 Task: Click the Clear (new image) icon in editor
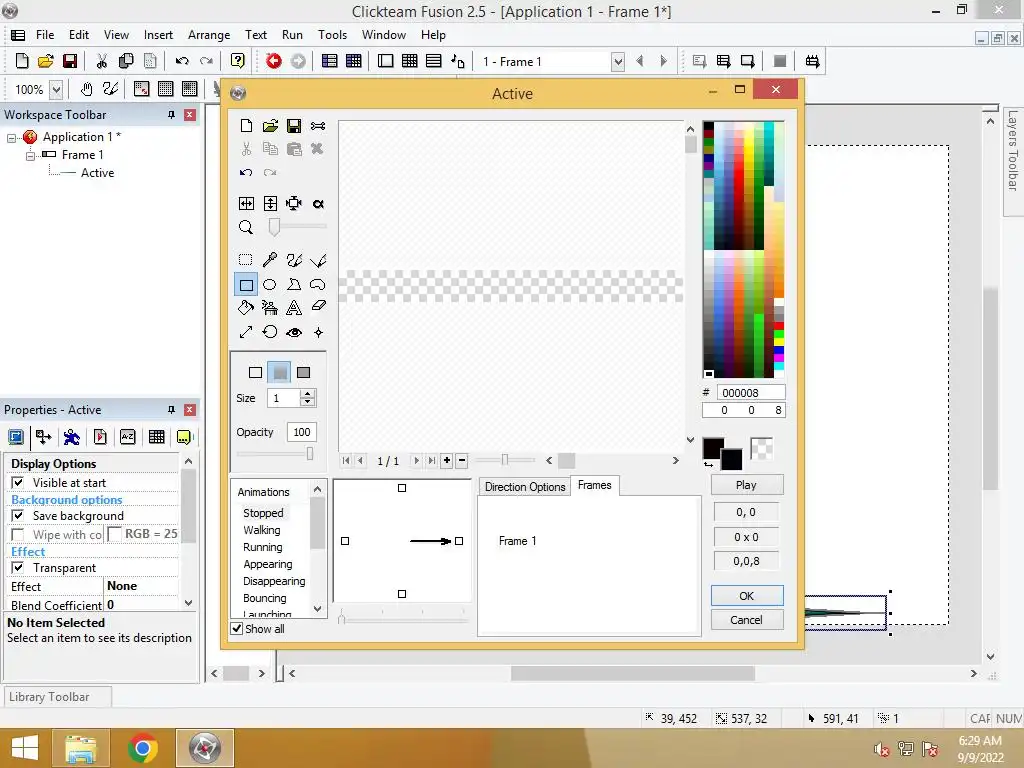[246, 125]
